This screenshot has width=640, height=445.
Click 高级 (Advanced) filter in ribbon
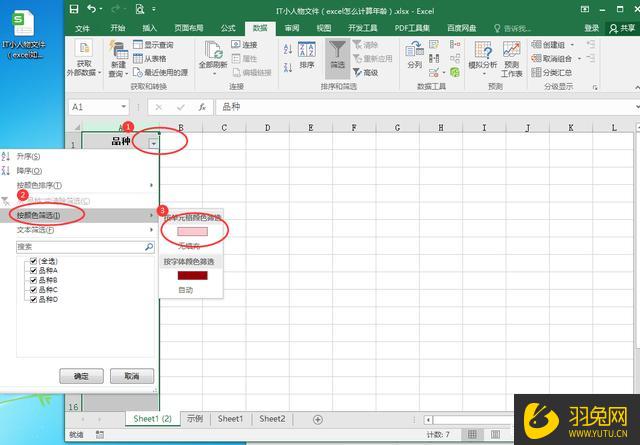point(365,72)
